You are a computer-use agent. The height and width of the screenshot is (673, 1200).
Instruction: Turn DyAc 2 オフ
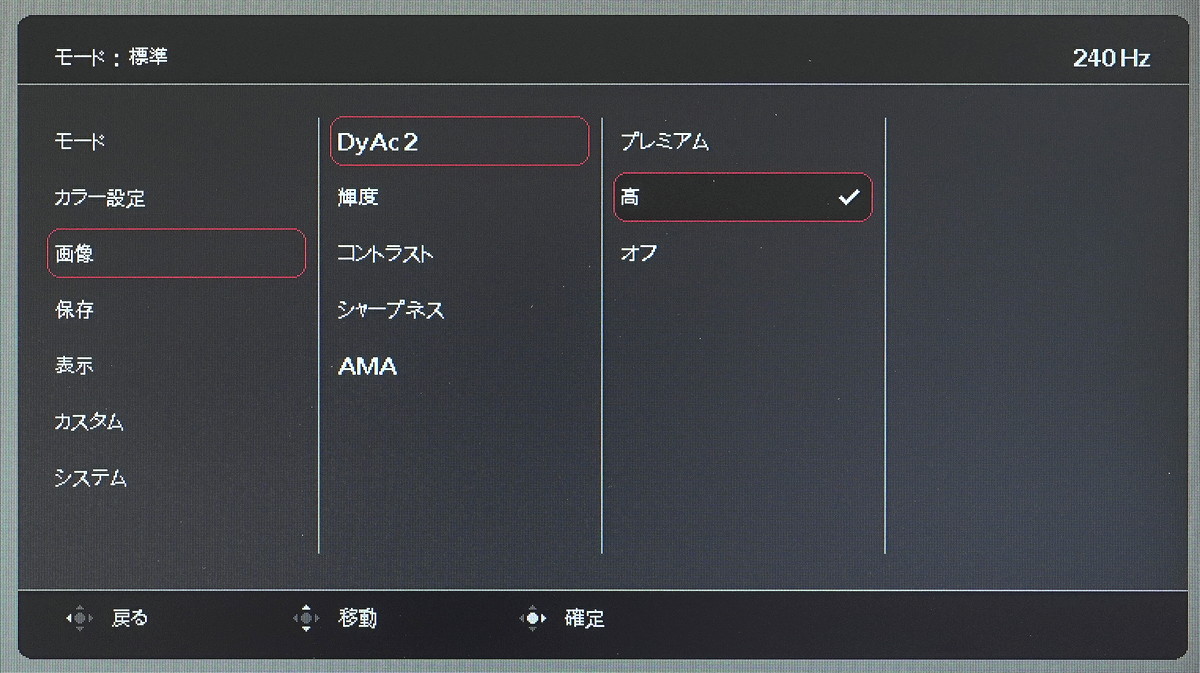coord(743,254)
